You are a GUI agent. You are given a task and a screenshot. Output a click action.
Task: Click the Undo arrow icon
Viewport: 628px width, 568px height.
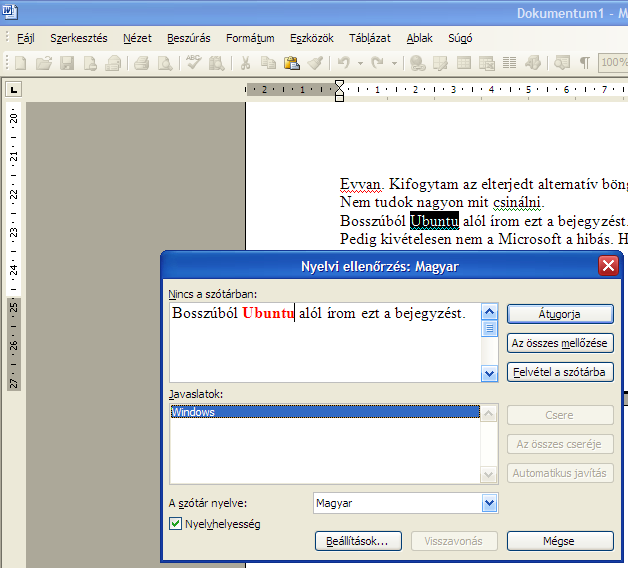point(344,63)
